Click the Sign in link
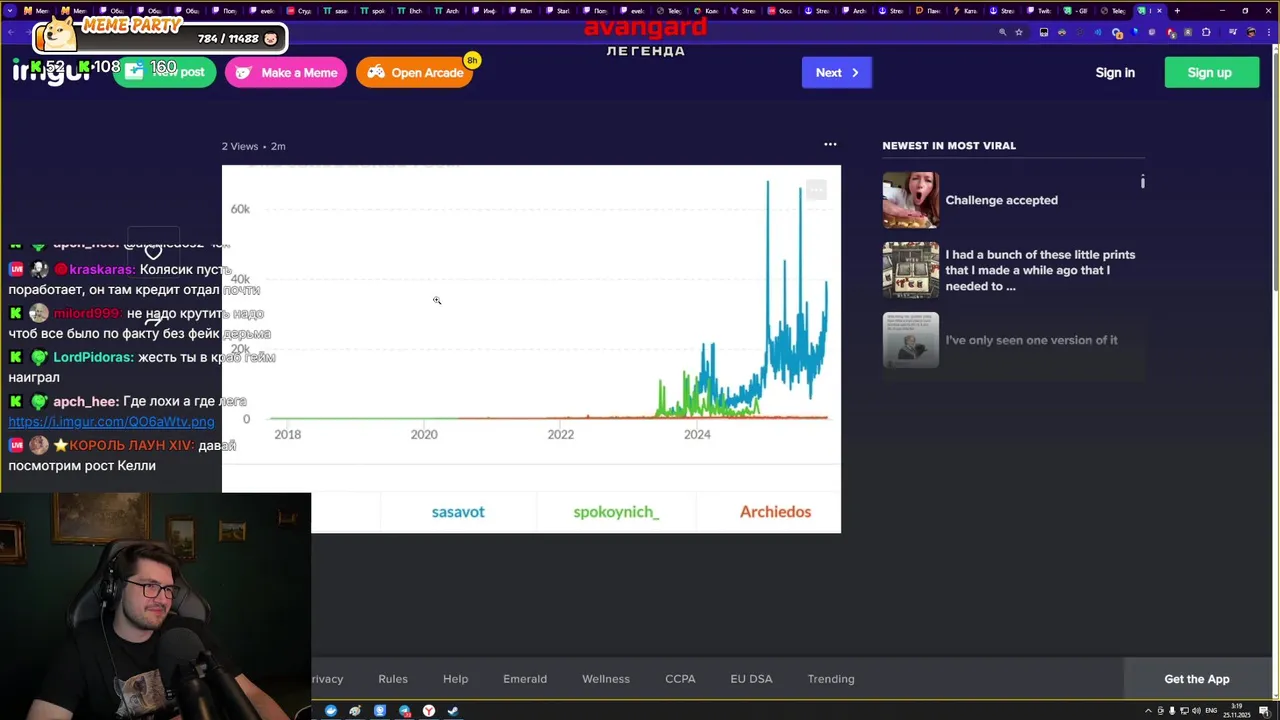 (x=1115, y=72)
